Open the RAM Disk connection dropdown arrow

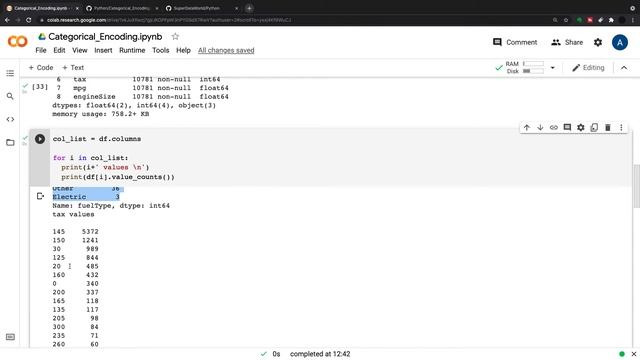(x=553, y=68)
